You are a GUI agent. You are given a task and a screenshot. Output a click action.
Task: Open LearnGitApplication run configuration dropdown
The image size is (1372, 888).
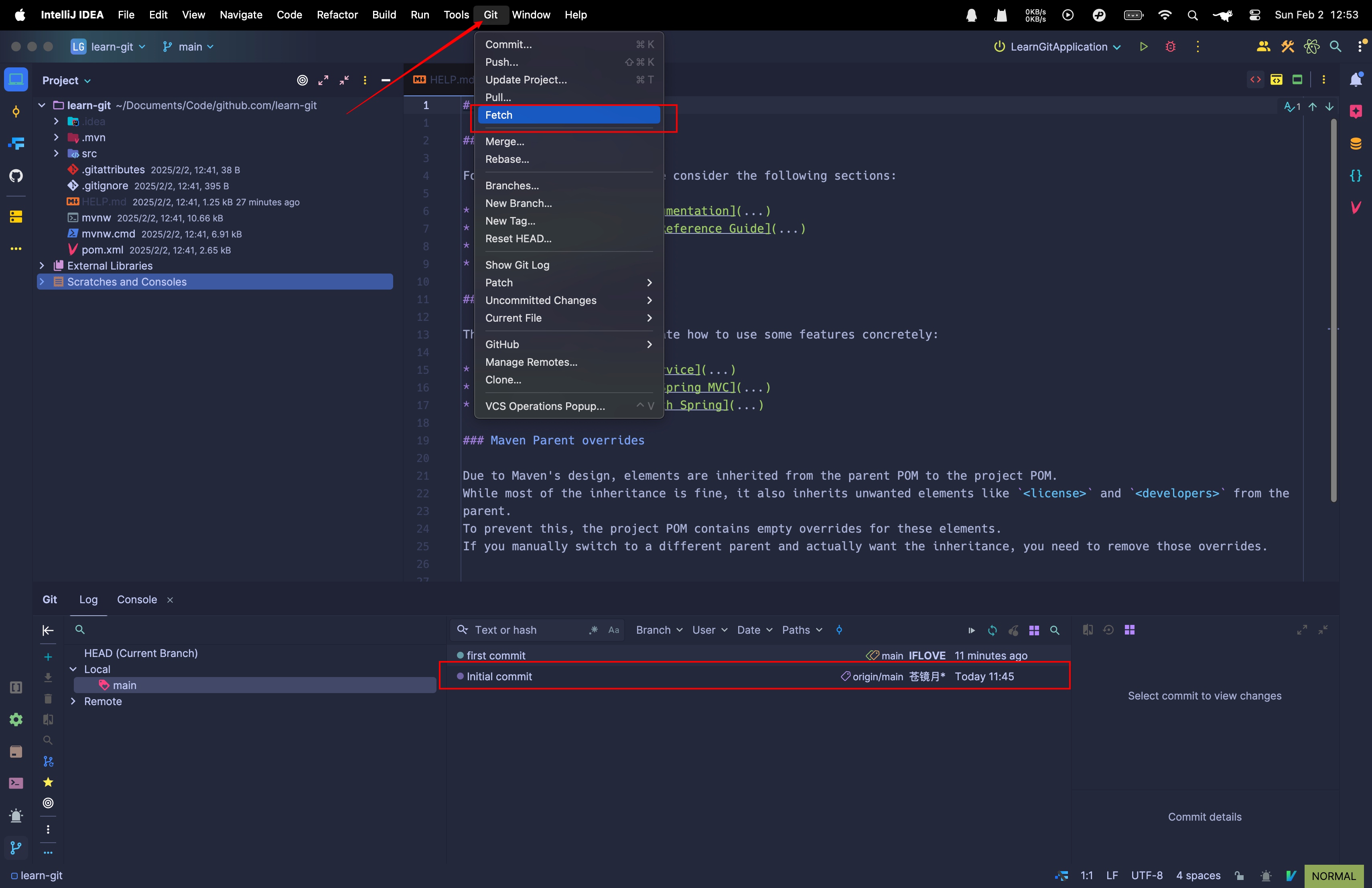1058,47
